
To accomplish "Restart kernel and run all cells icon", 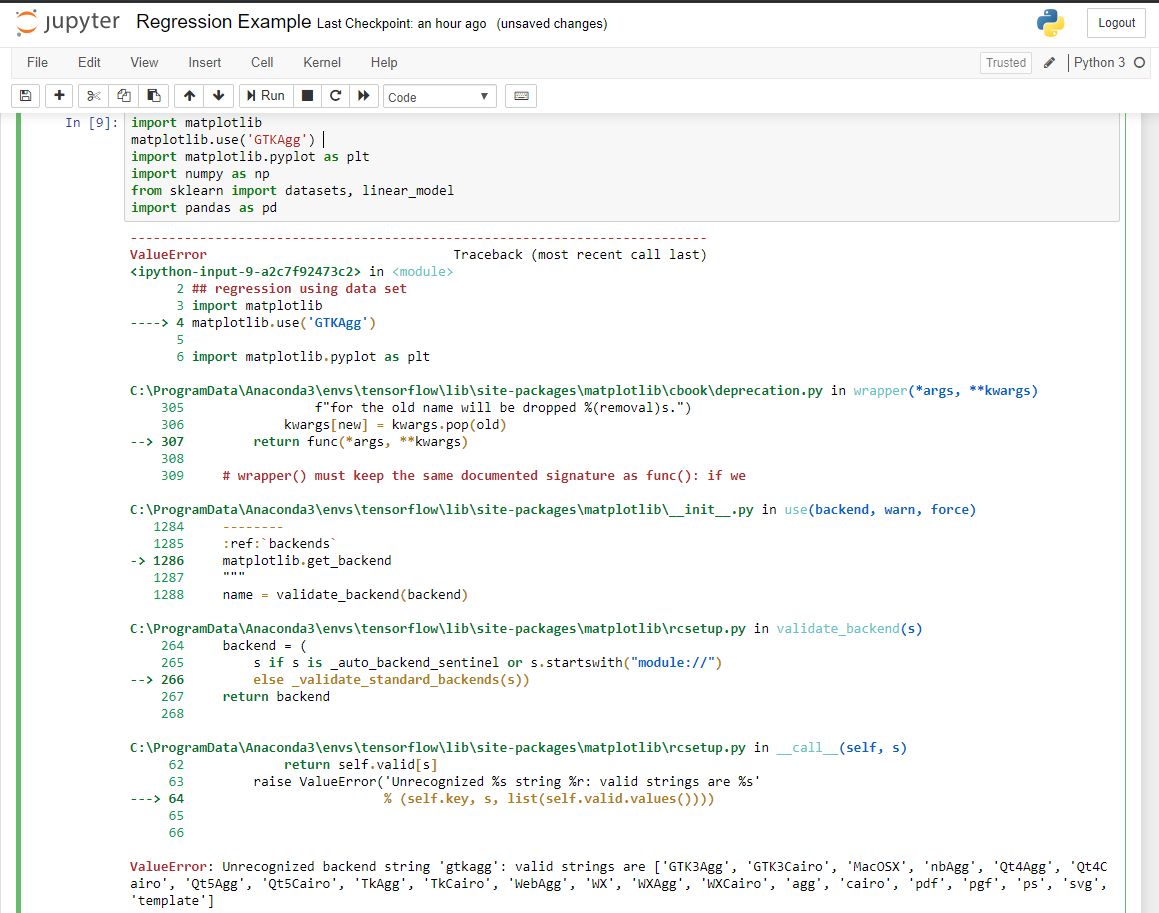I will pos(364,96).
